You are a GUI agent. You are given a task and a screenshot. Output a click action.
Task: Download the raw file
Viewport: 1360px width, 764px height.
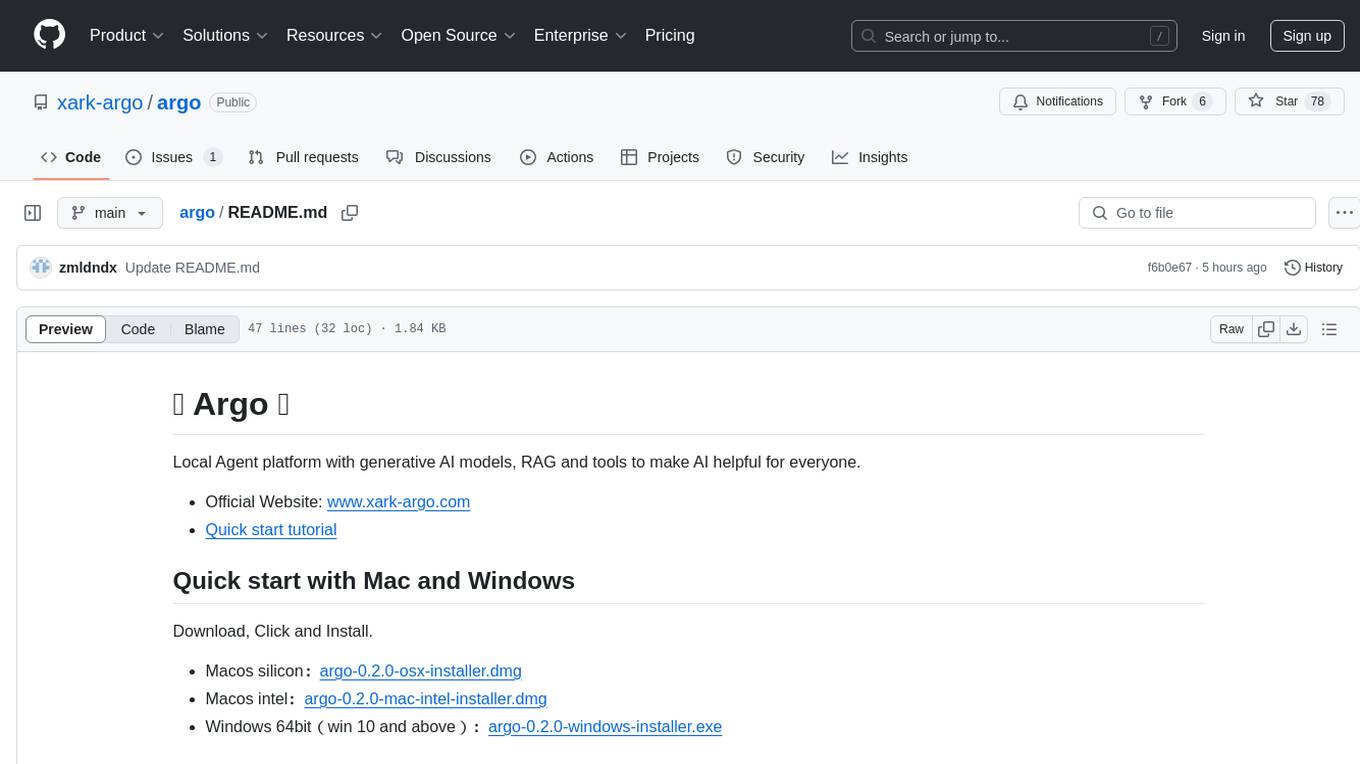[x=1294, y=329]
